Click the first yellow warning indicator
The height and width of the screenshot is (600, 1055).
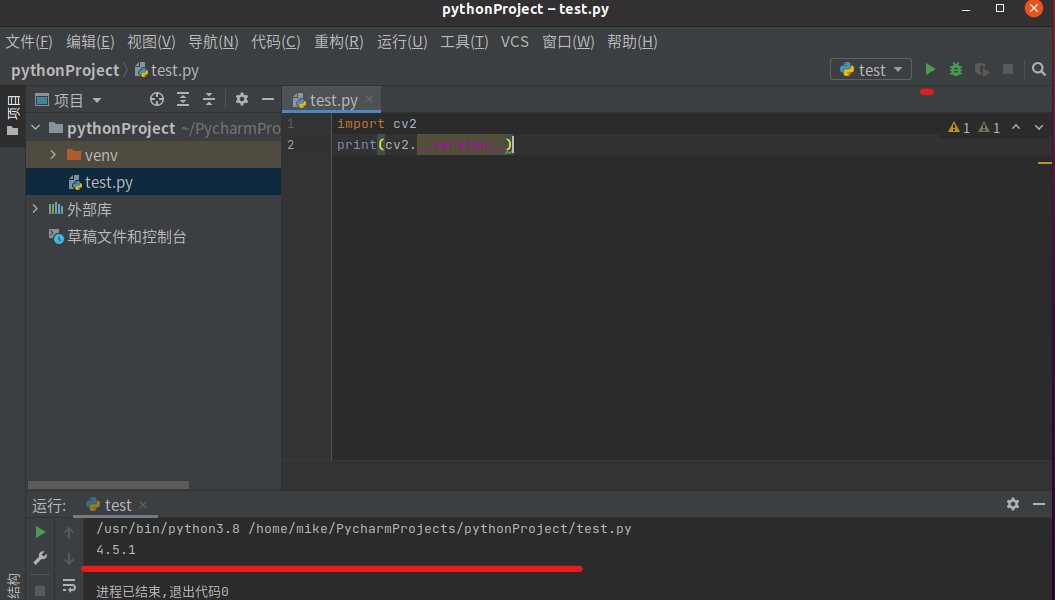959,127
